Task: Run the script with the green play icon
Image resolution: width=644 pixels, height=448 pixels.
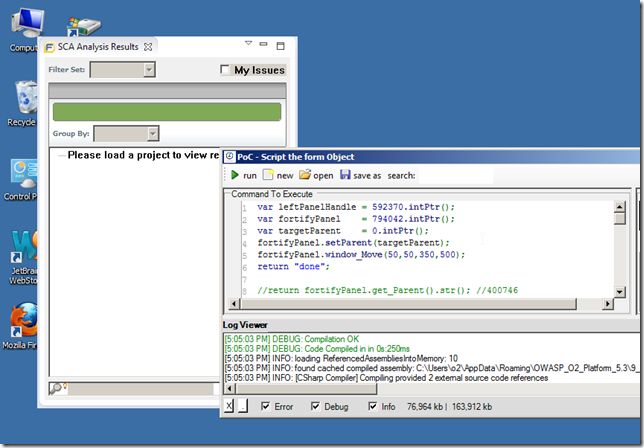Action: point(236,175)
